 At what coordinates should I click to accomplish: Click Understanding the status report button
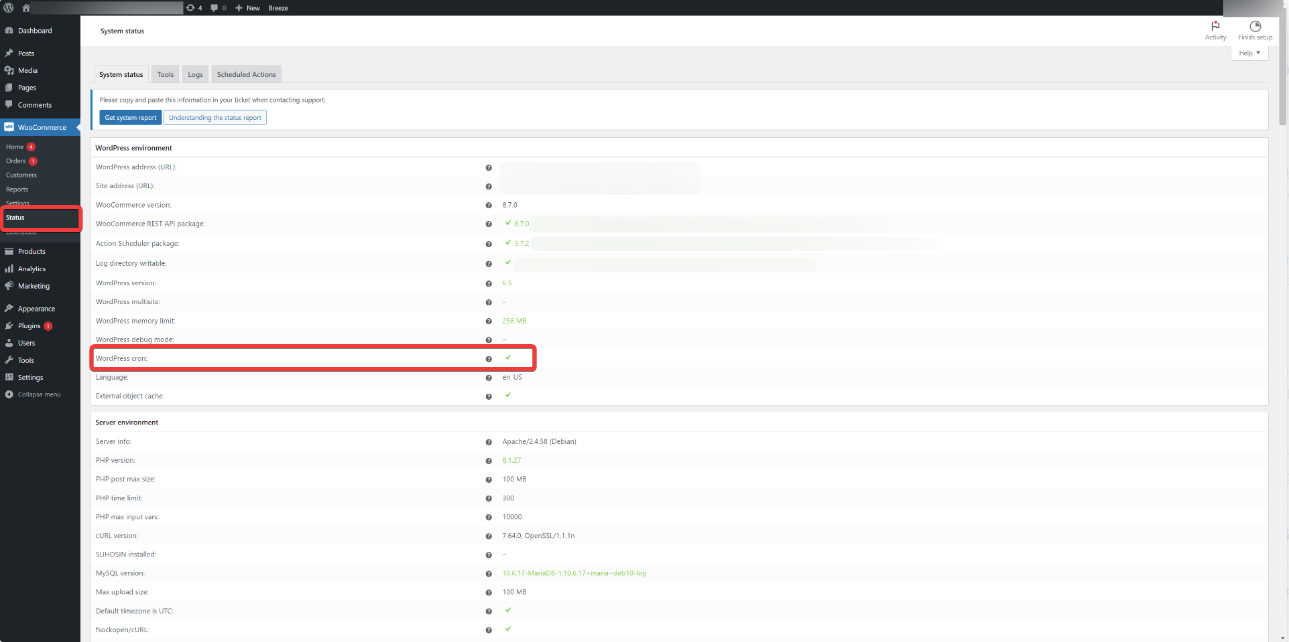coord(215,117)
